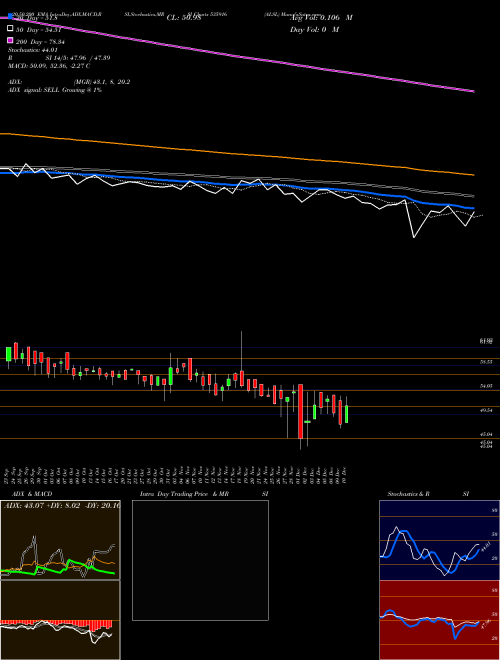This screenshot has width=500, height=660.
Task: Click the RSI 14/3 value line
Action: pyautogui.click(x=59, y=58)
